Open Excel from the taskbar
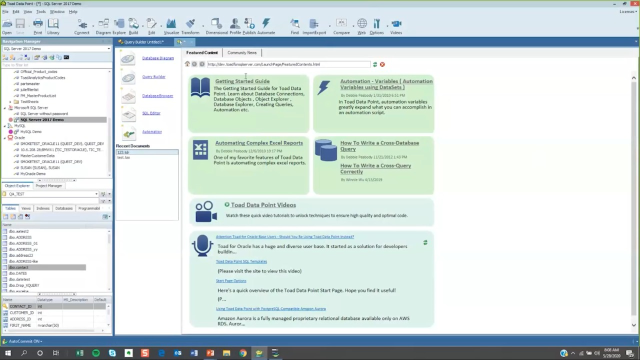The width and height of the screenshot is (640, 360). point(80,353)
